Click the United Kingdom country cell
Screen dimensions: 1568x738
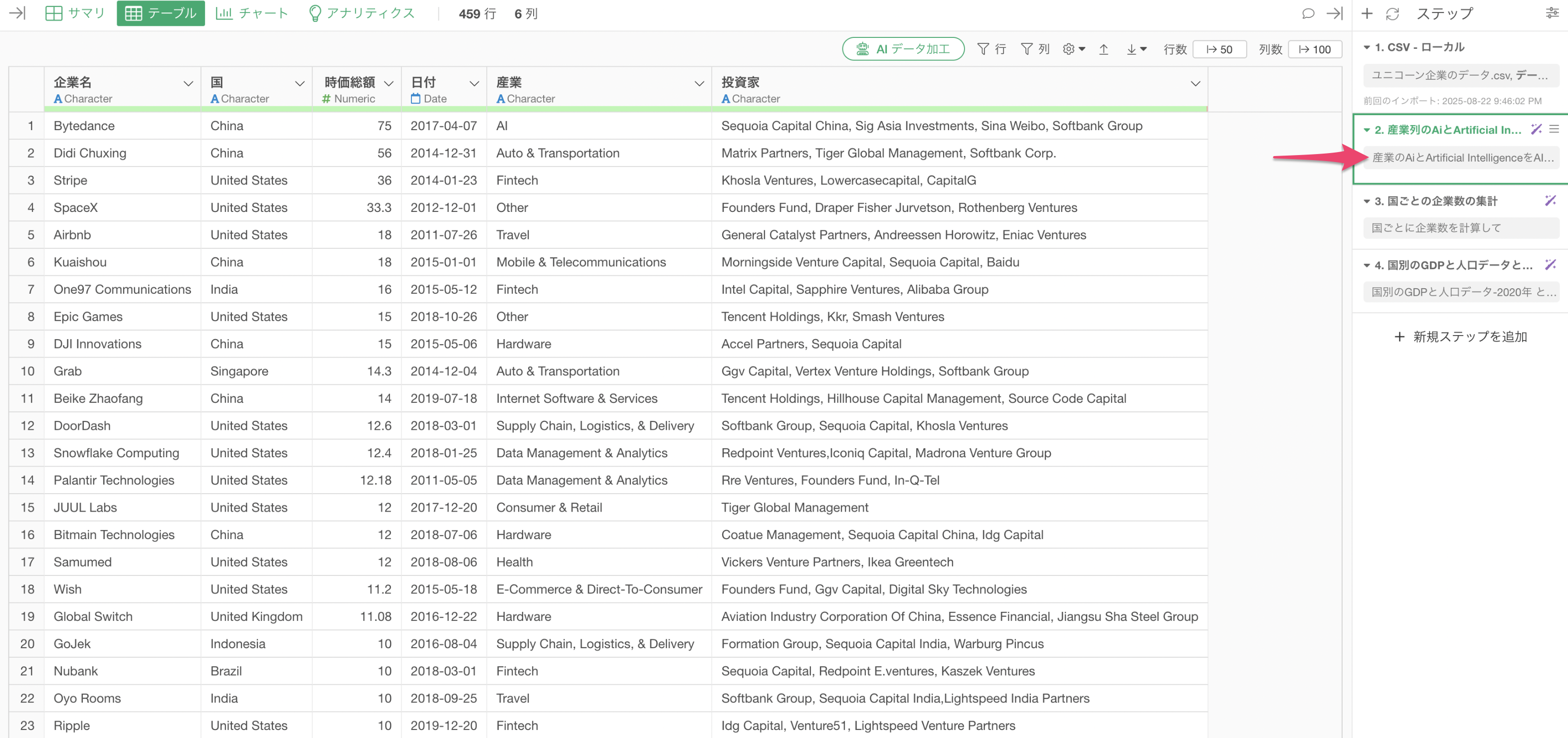(256, 616)
